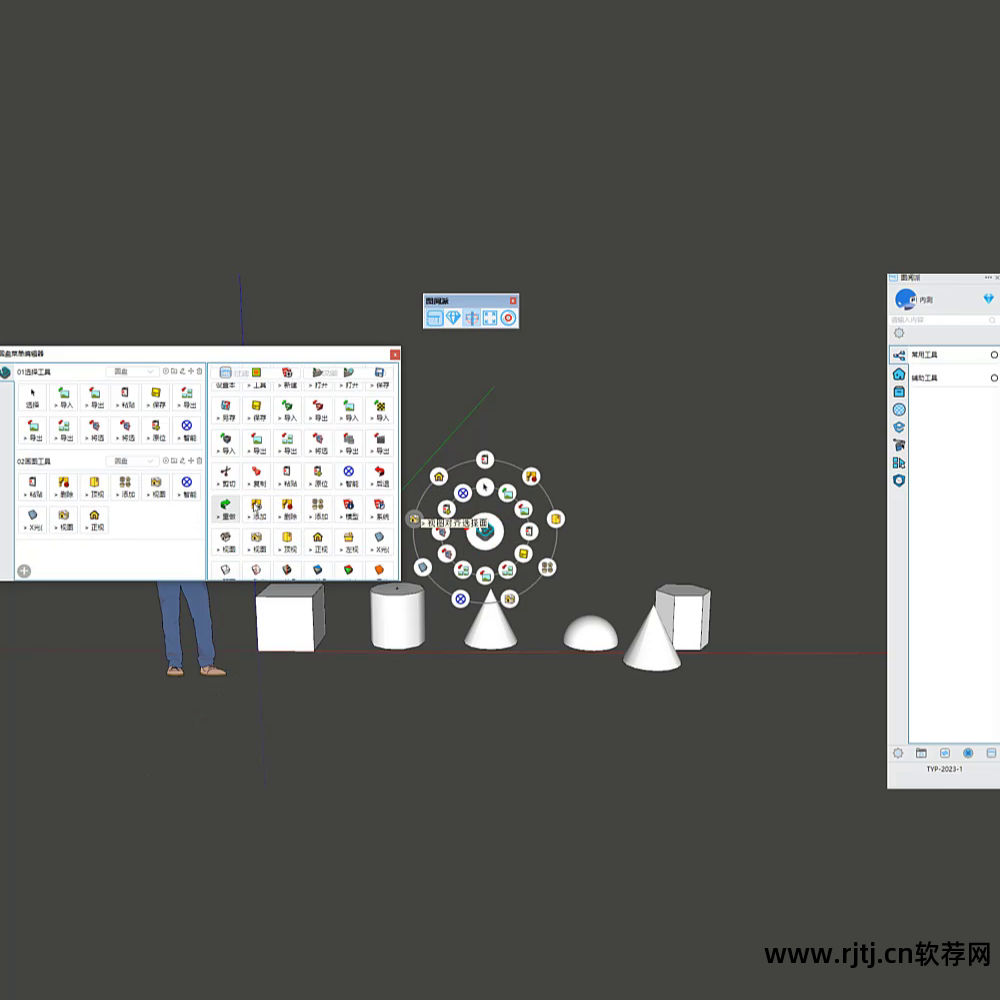Select the X光 (x-ray) view icon

[x=379, y=536]
